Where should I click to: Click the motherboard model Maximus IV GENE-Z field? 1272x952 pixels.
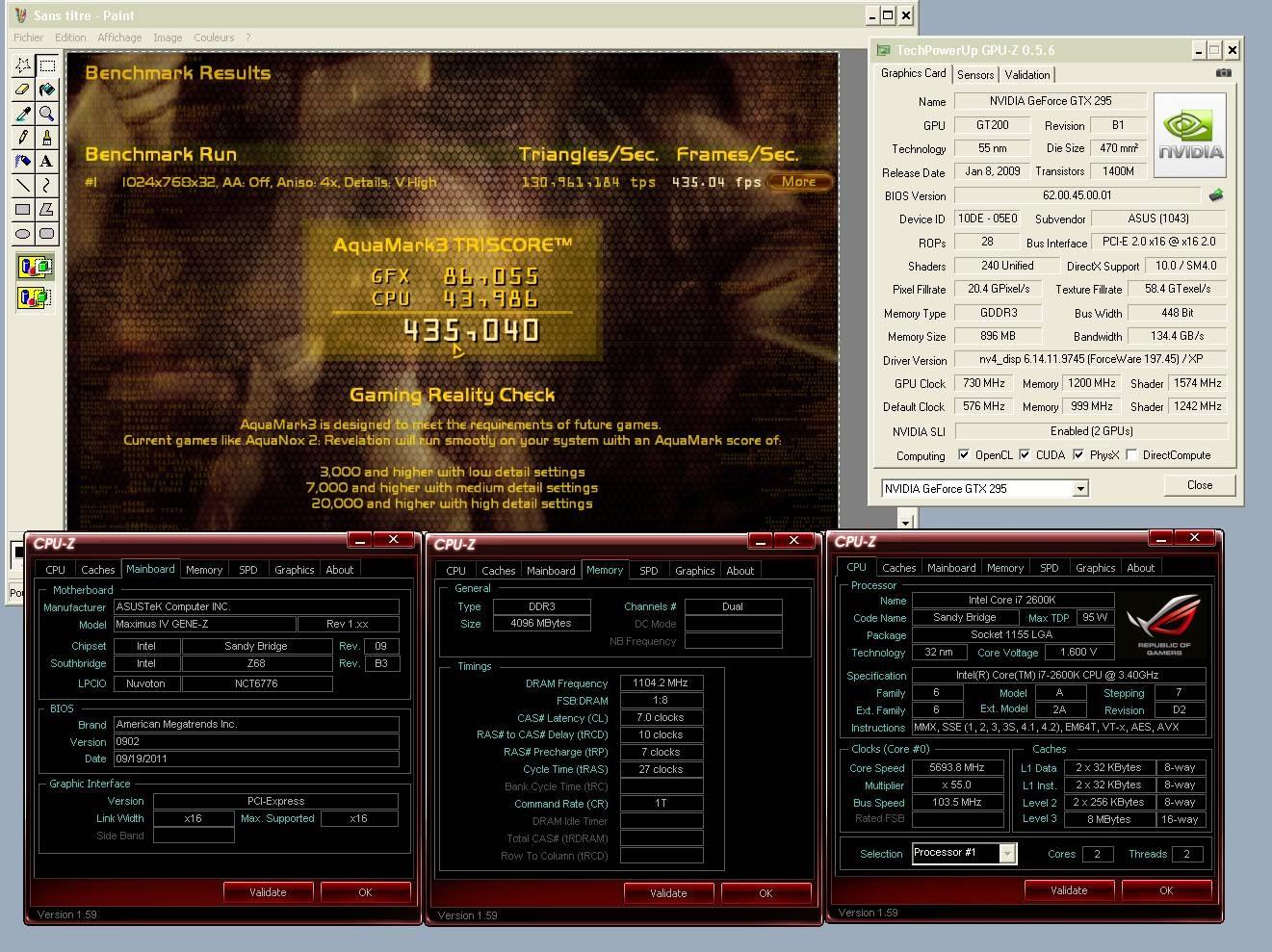coord(203,625)
